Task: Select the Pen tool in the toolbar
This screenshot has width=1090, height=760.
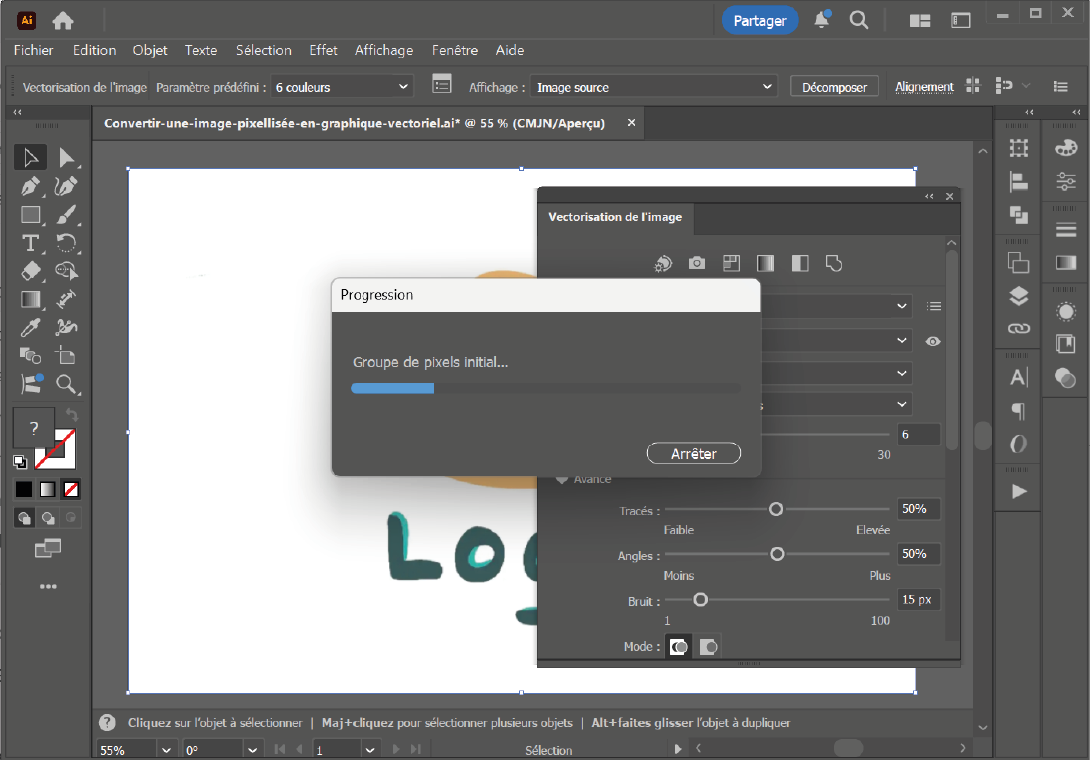Action: [x=31, y=186]
